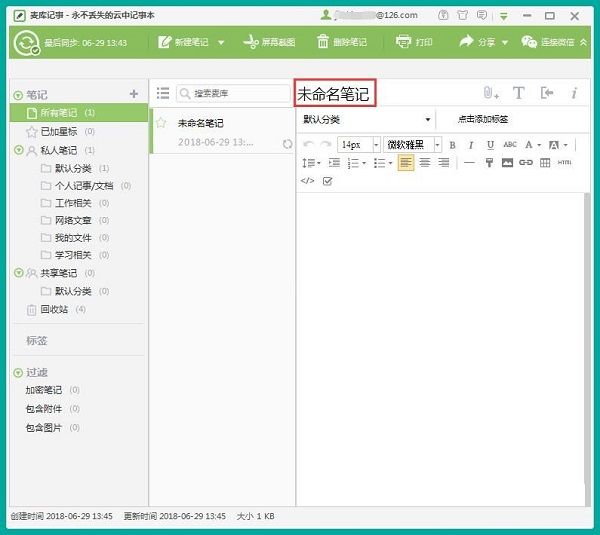Toggle ABC strikethrough formatting
The width and height of the screenshot is (600, 535).
[510, 145]
